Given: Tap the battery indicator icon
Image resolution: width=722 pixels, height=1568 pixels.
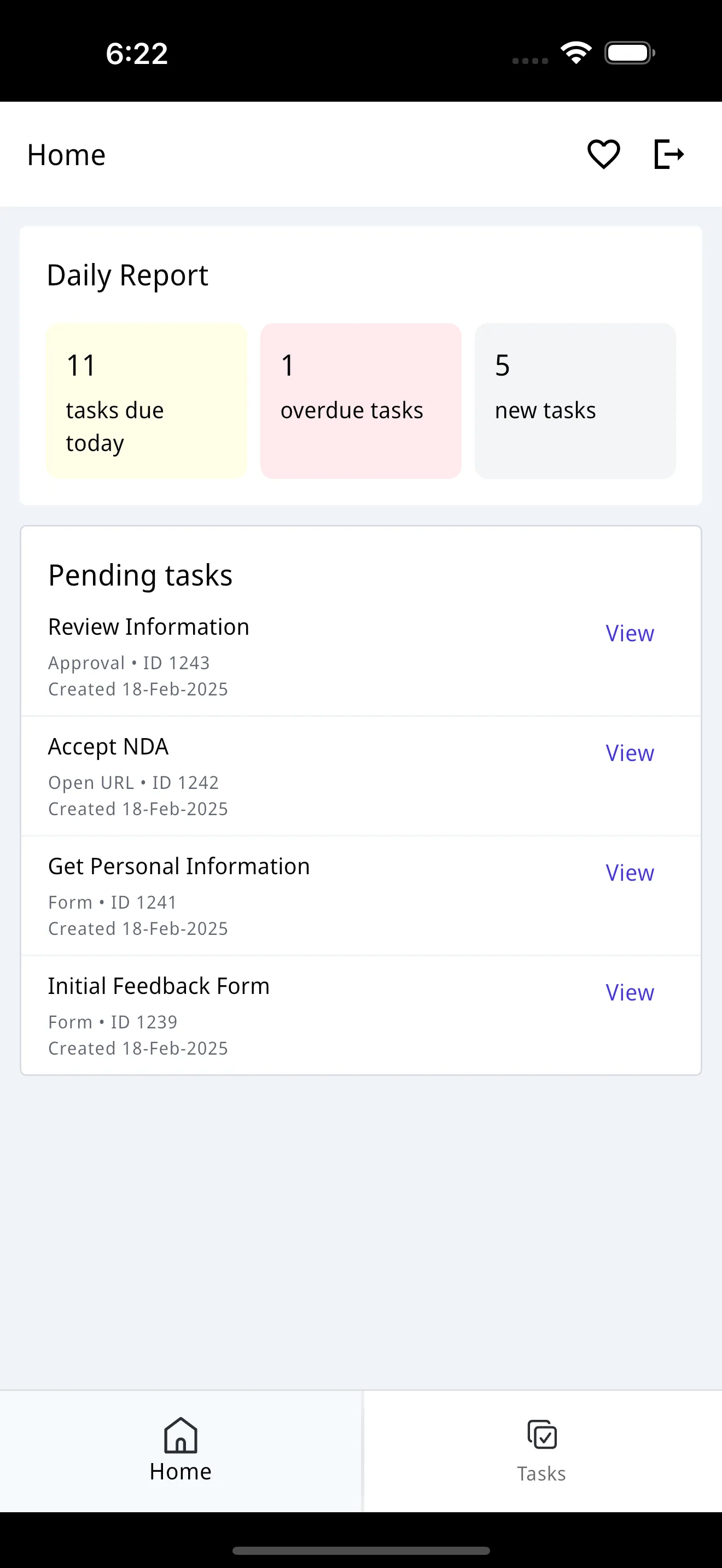Looking at the screenshot, I should click(x=630, y=53).
